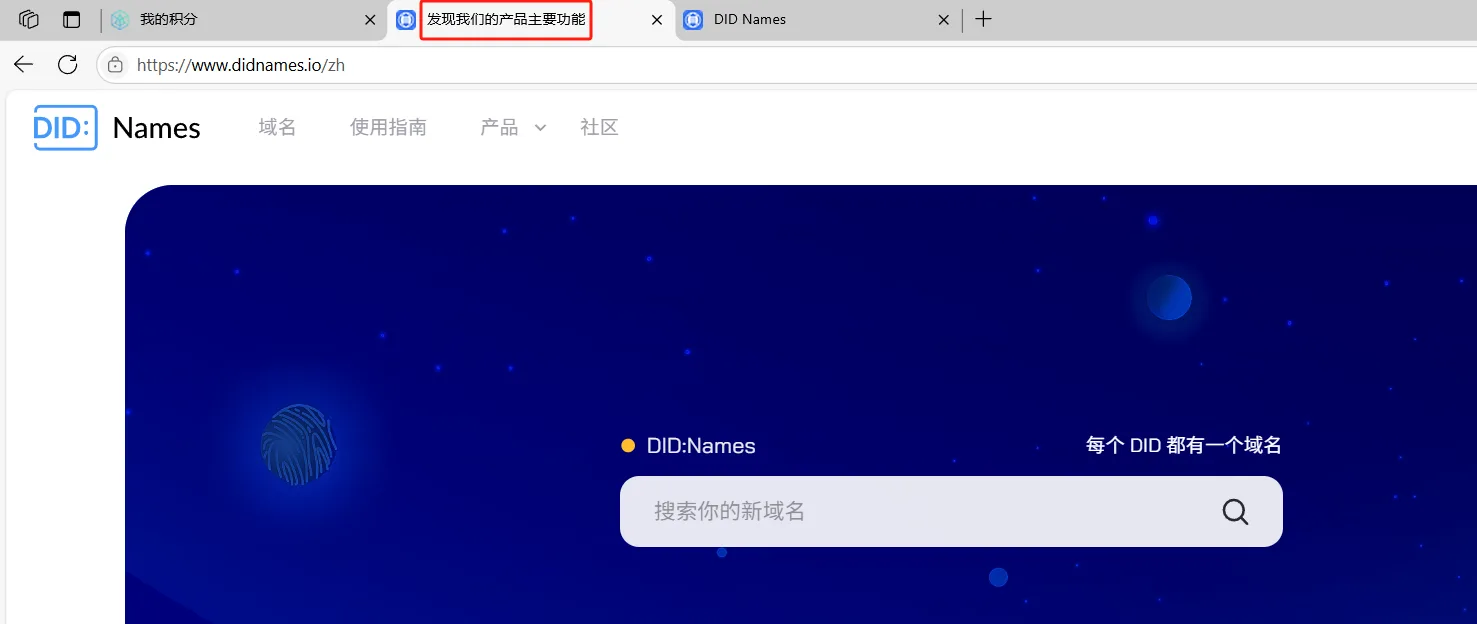Expand the 产品 dropdown menu
This screenshot has width=1477, height=624.
point(513,127)
